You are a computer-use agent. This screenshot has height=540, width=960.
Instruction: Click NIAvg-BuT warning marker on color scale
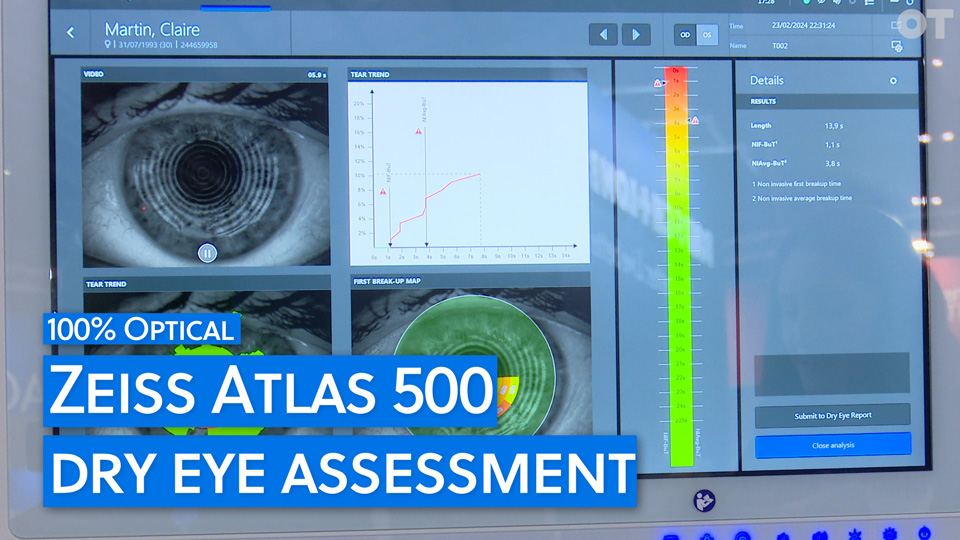(x=695, y=121)
